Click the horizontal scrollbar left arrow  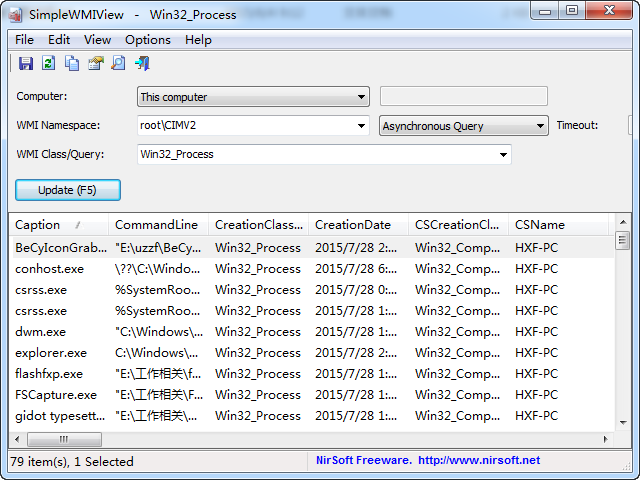click(x=17, y=440)
